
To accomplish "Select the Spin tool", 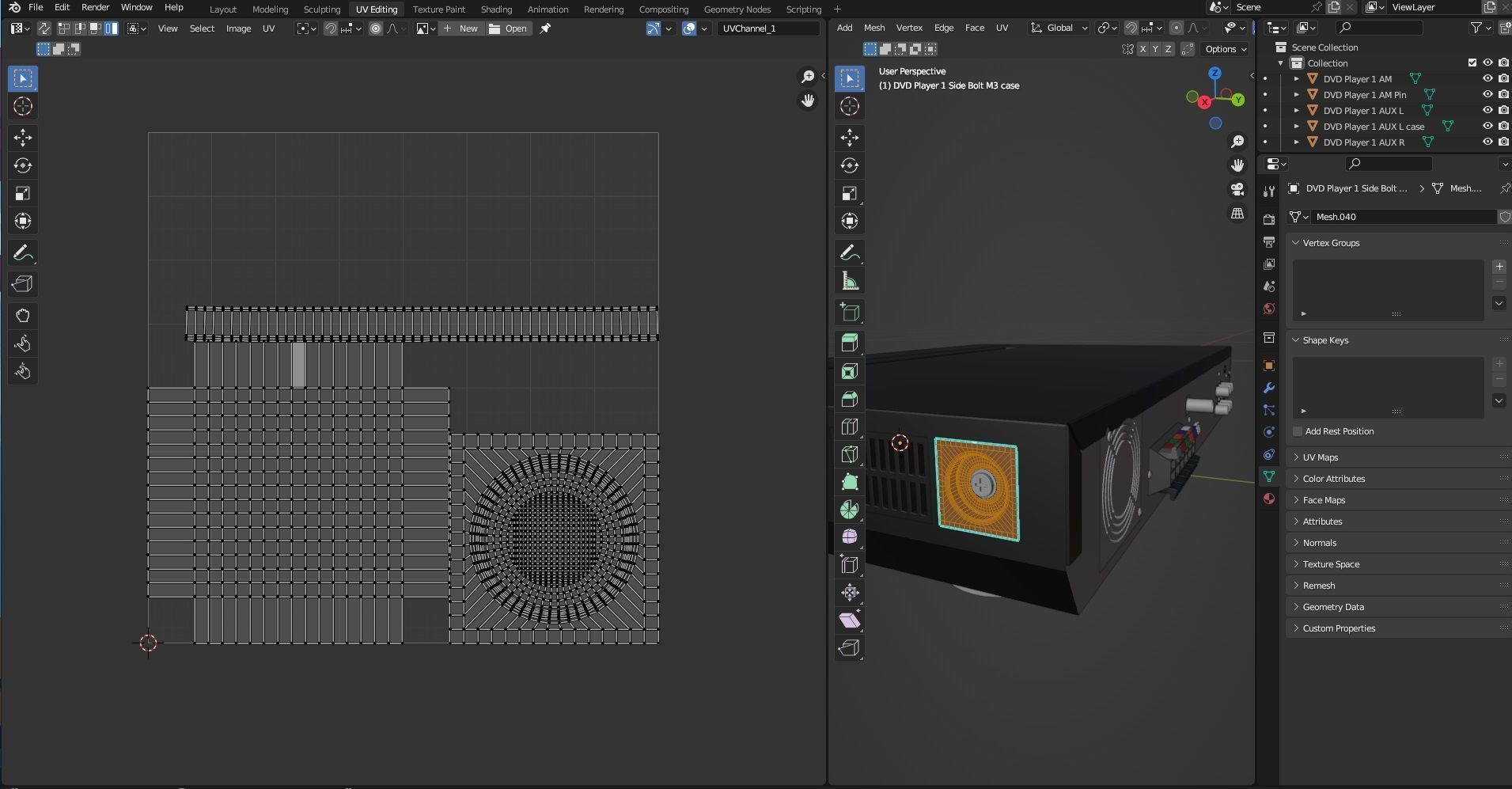I will [850, 510].
